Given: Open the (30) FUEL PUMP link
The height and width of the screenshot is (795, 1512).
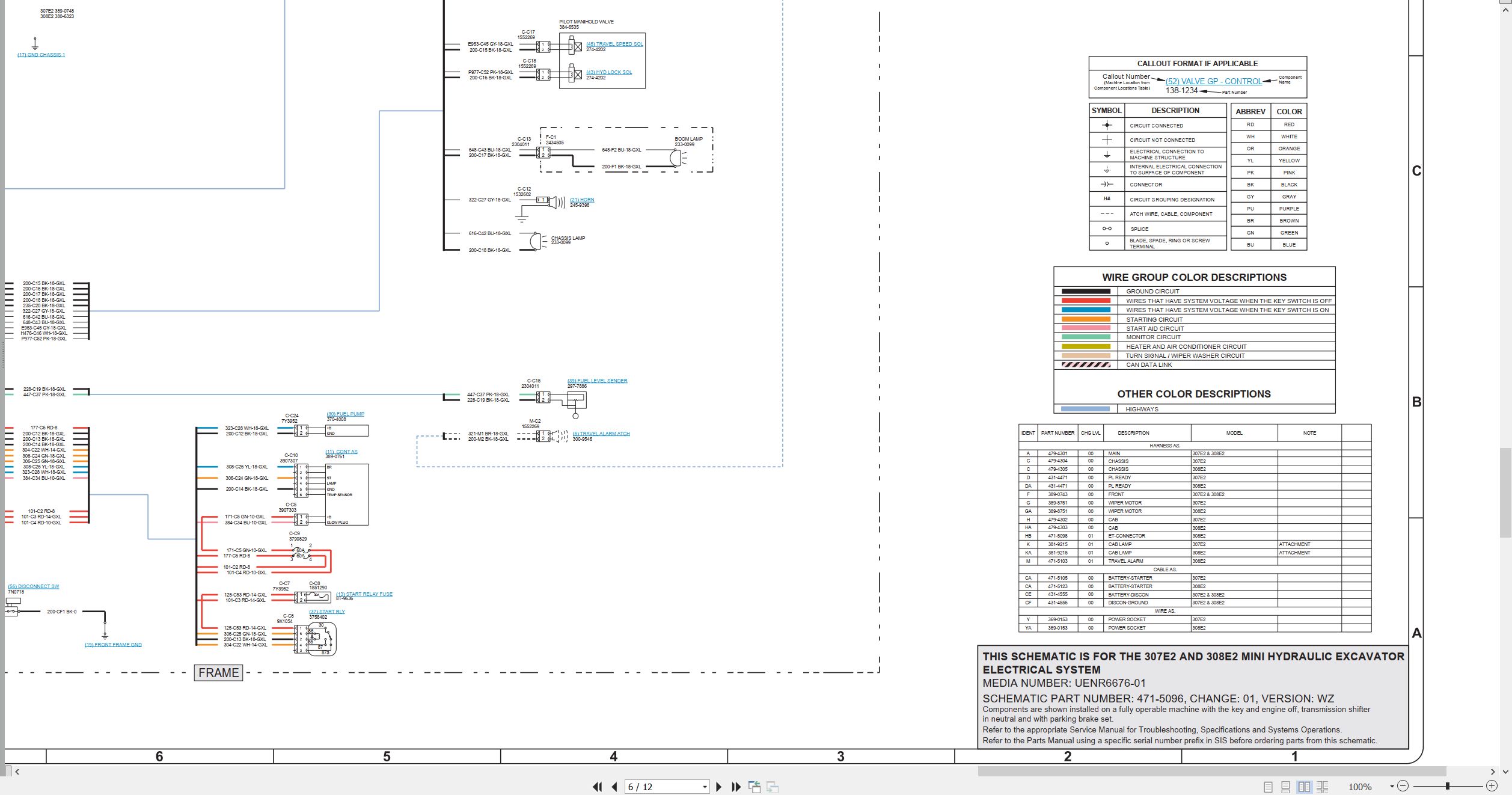Looking at the screenshot, I should [345, 414].
